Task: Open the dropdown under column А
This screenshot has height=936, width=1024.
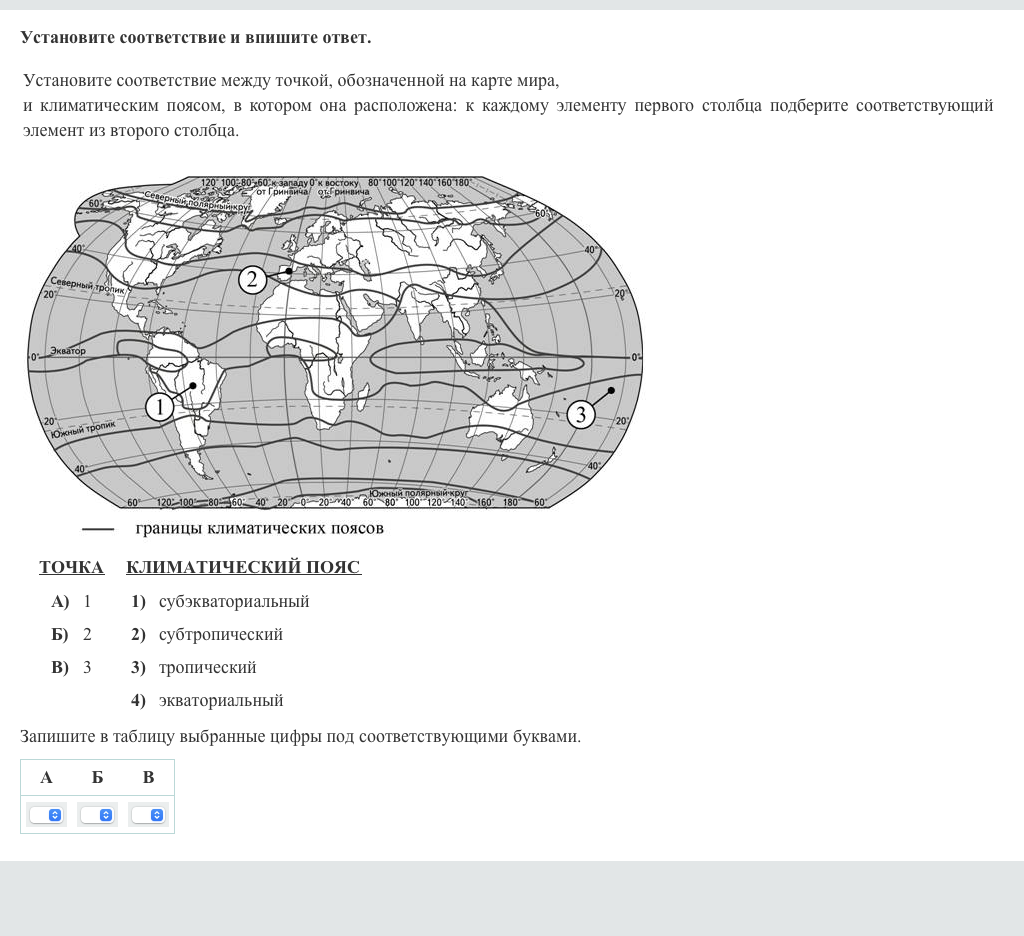Action: 46,815
